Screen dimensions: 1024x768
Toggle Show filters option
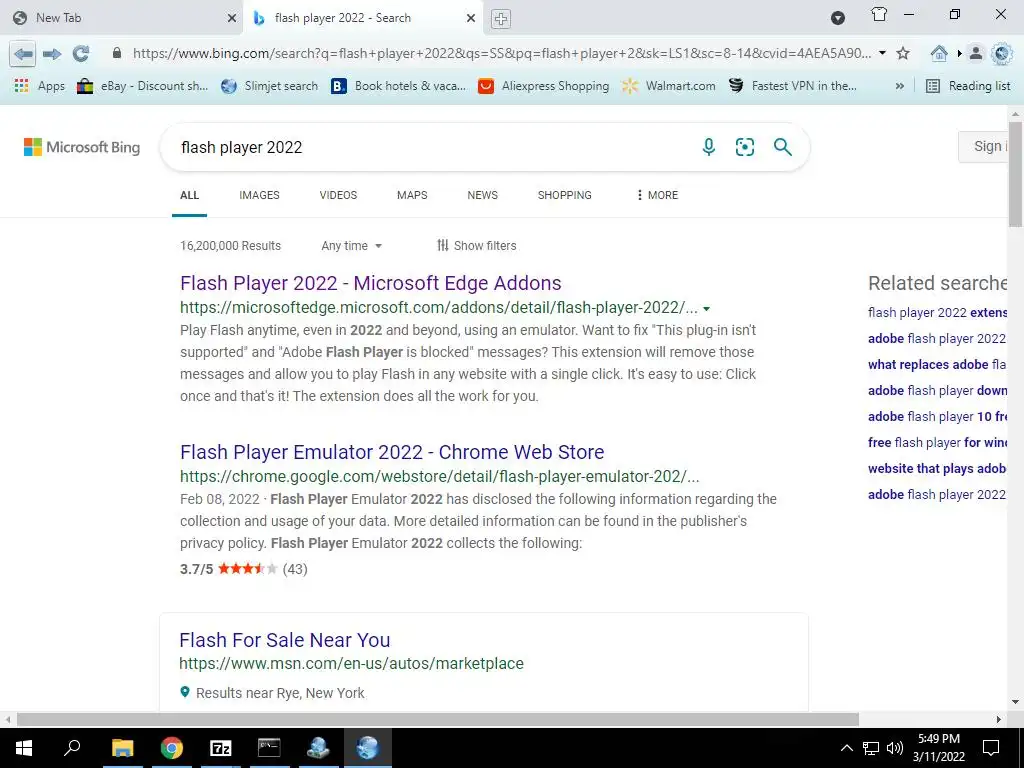point(477,246)
